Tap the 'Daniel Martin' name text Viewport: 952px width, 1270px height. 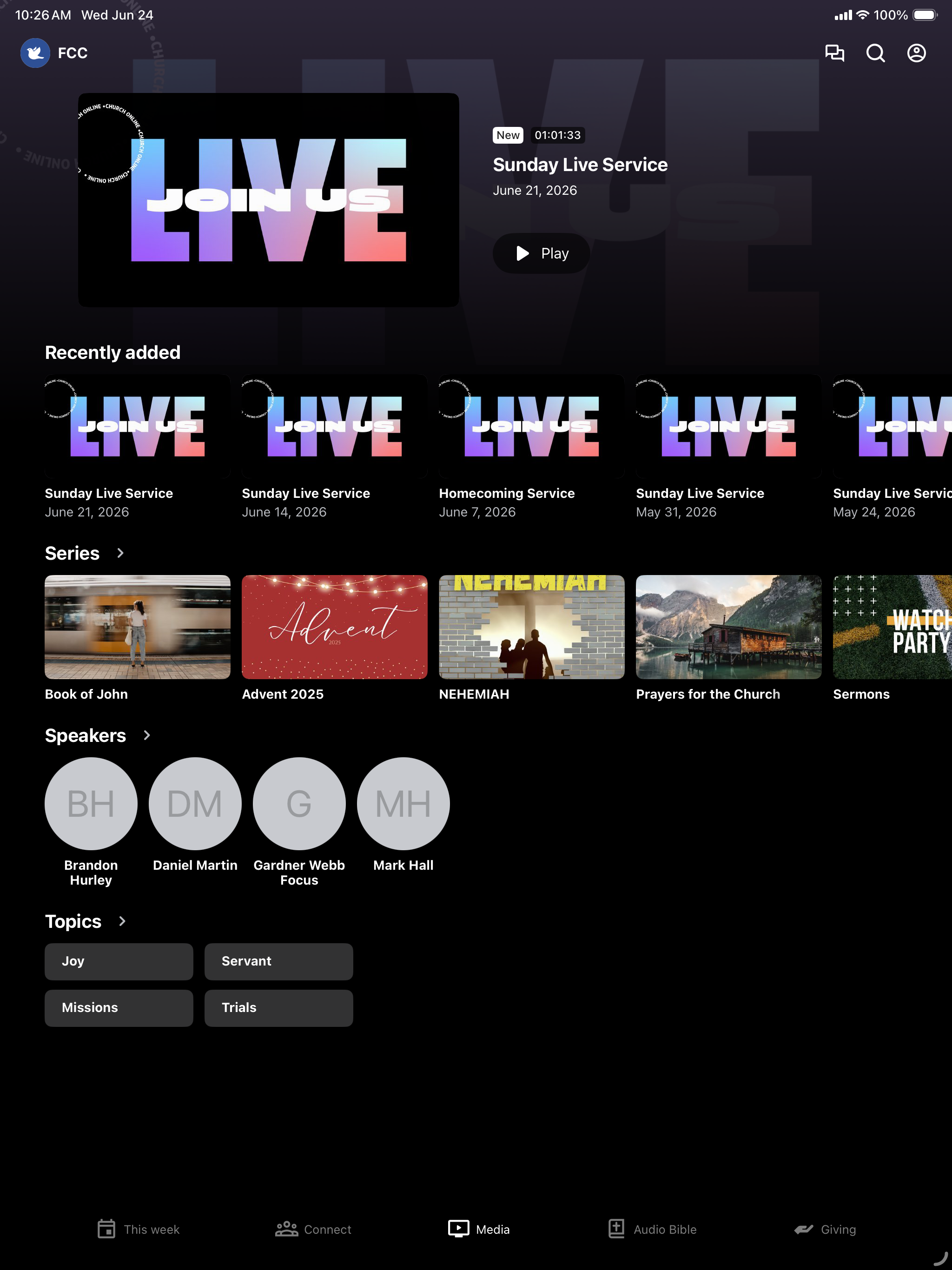(x=195, y=865)
